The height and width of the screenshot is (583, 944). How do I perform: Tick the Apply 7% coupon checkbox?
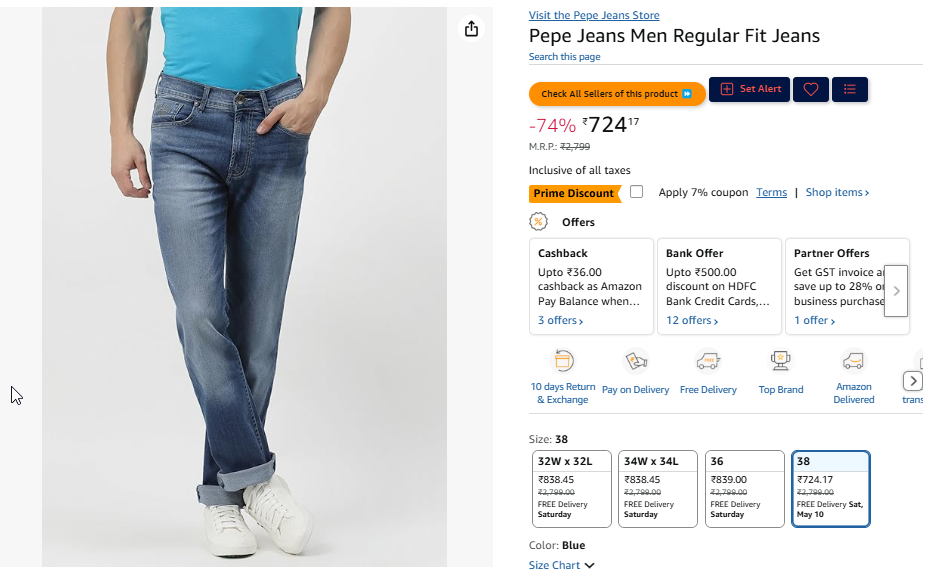637,192
